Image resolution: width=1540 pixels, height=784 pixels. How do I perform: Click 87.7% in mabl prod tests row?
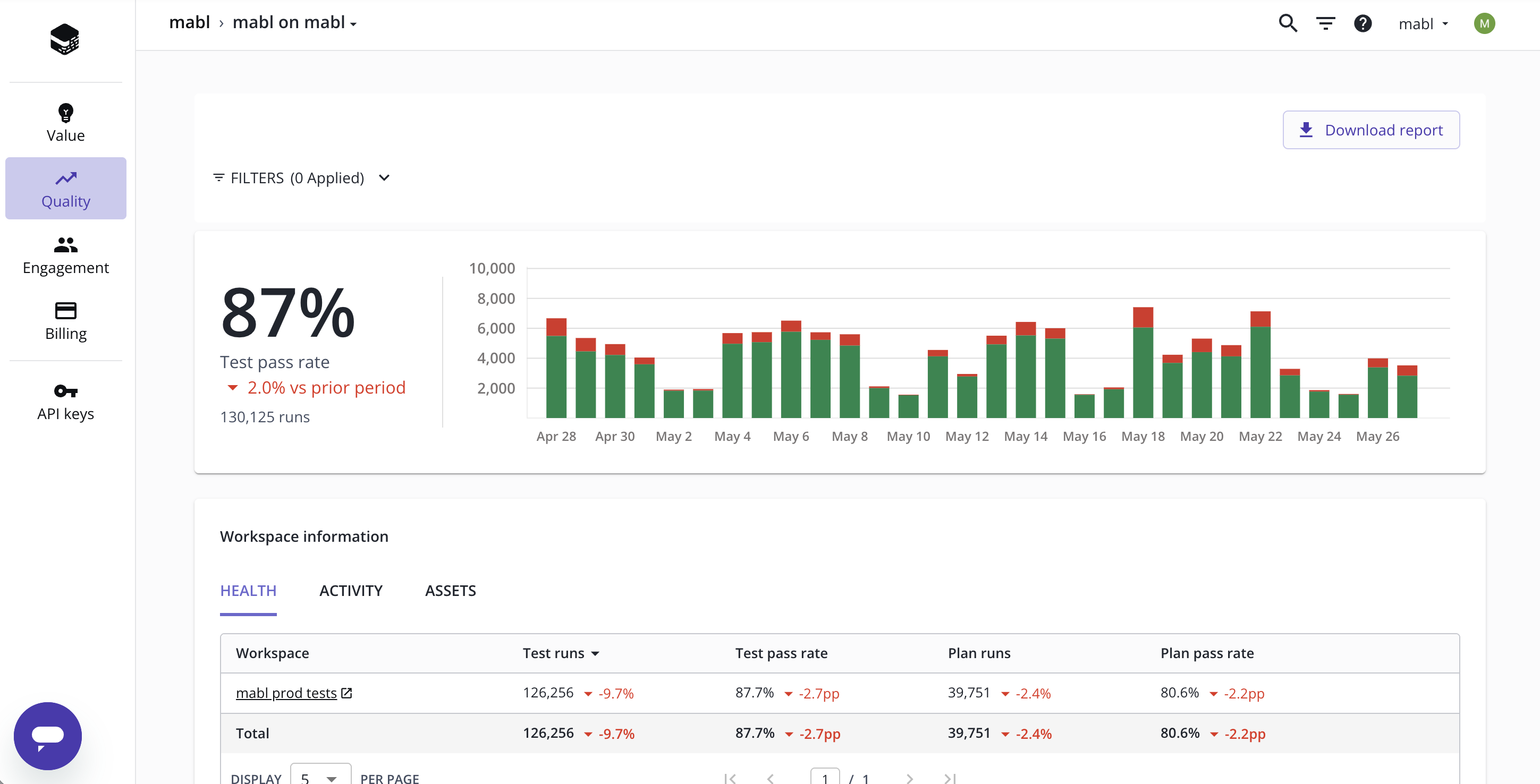(754, 693)
